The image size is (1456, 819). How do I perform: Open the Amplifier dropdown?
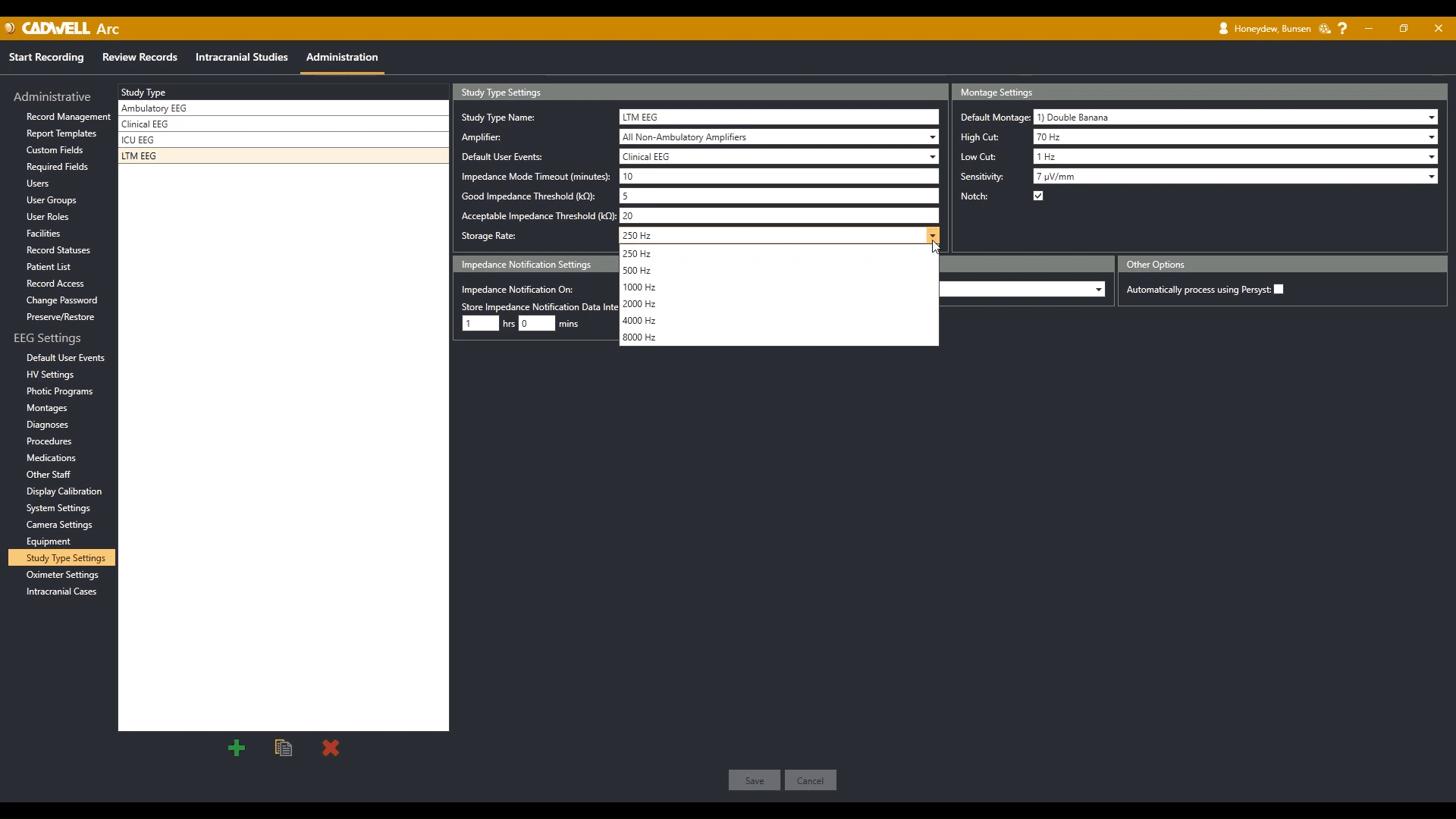coord(932,136)
